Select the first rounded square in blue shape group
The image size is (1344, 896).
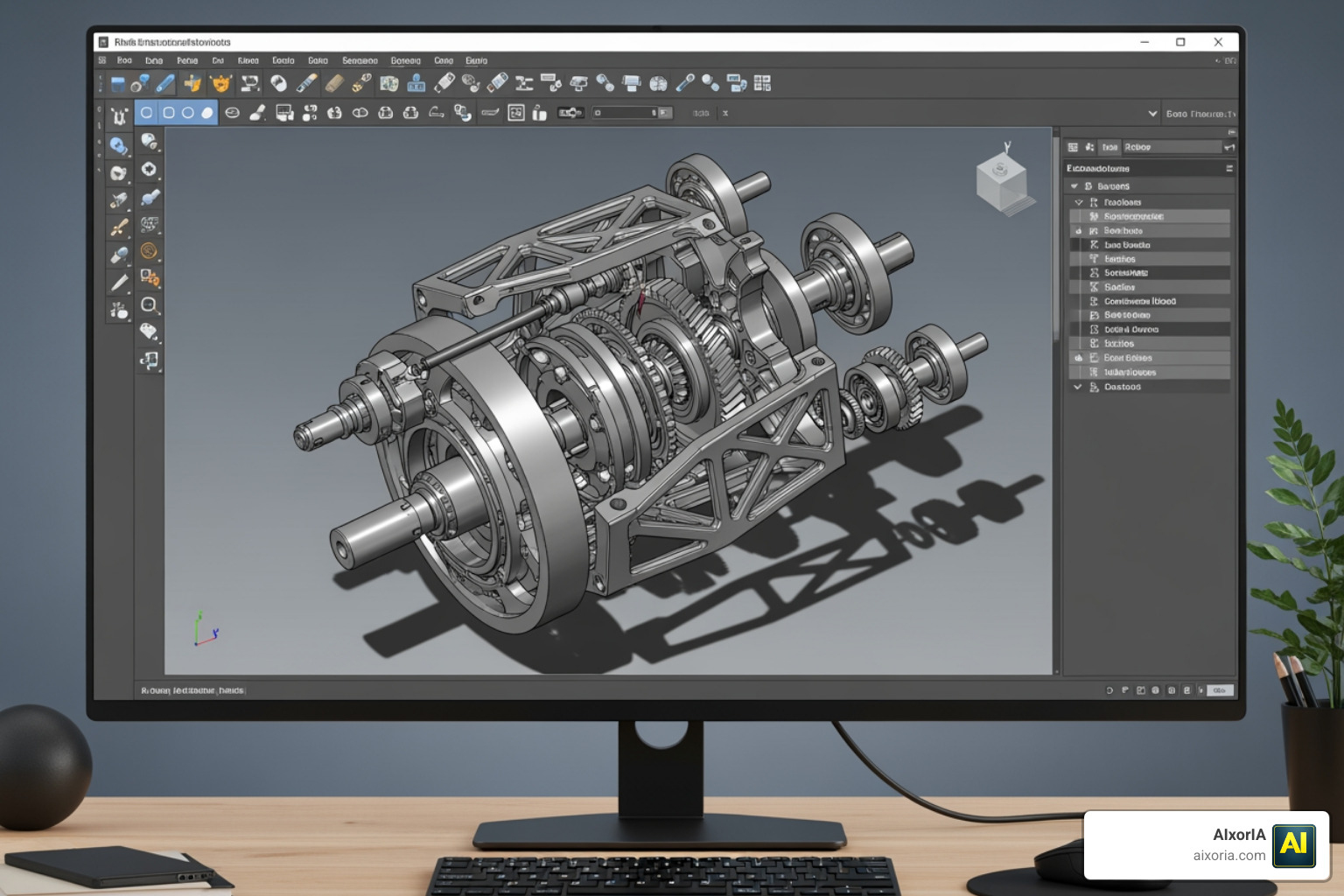(x=147, y=113)
